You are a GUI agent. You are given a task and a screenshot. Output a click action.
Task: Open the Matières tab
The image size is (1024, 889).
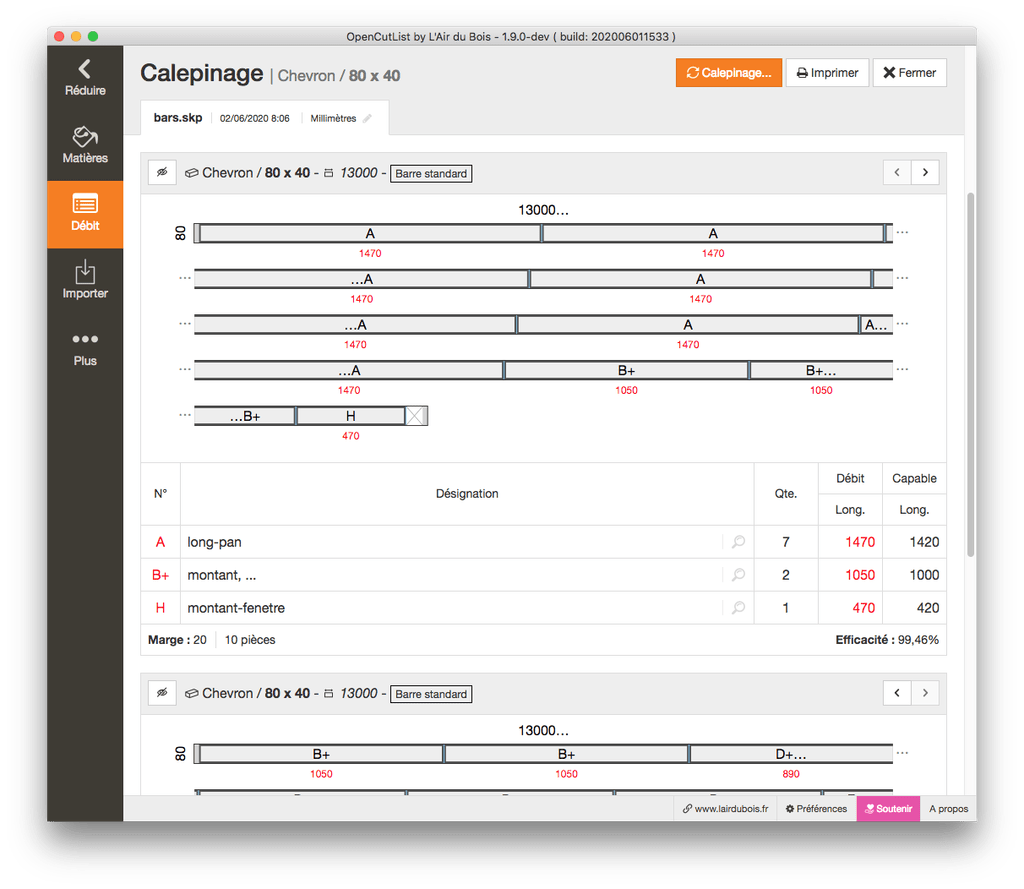coord(85,146)
